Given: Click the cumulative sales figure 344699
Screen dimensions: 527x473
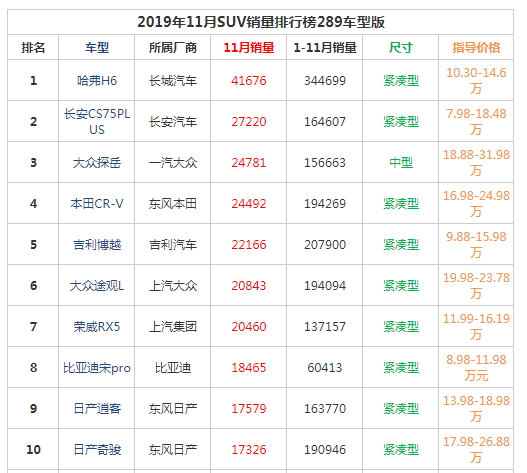Looking at the screenshot, I should [x=325, y=81].
